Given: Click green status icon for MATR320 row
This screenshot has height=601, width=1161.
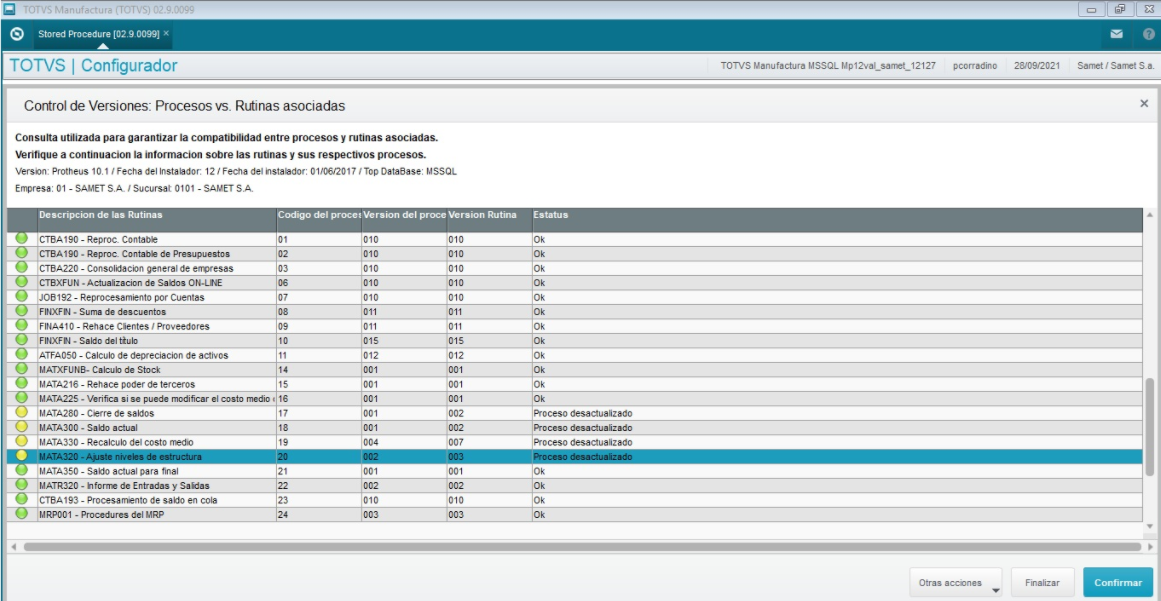Looking at the screenshot, I should pos(21,485).
